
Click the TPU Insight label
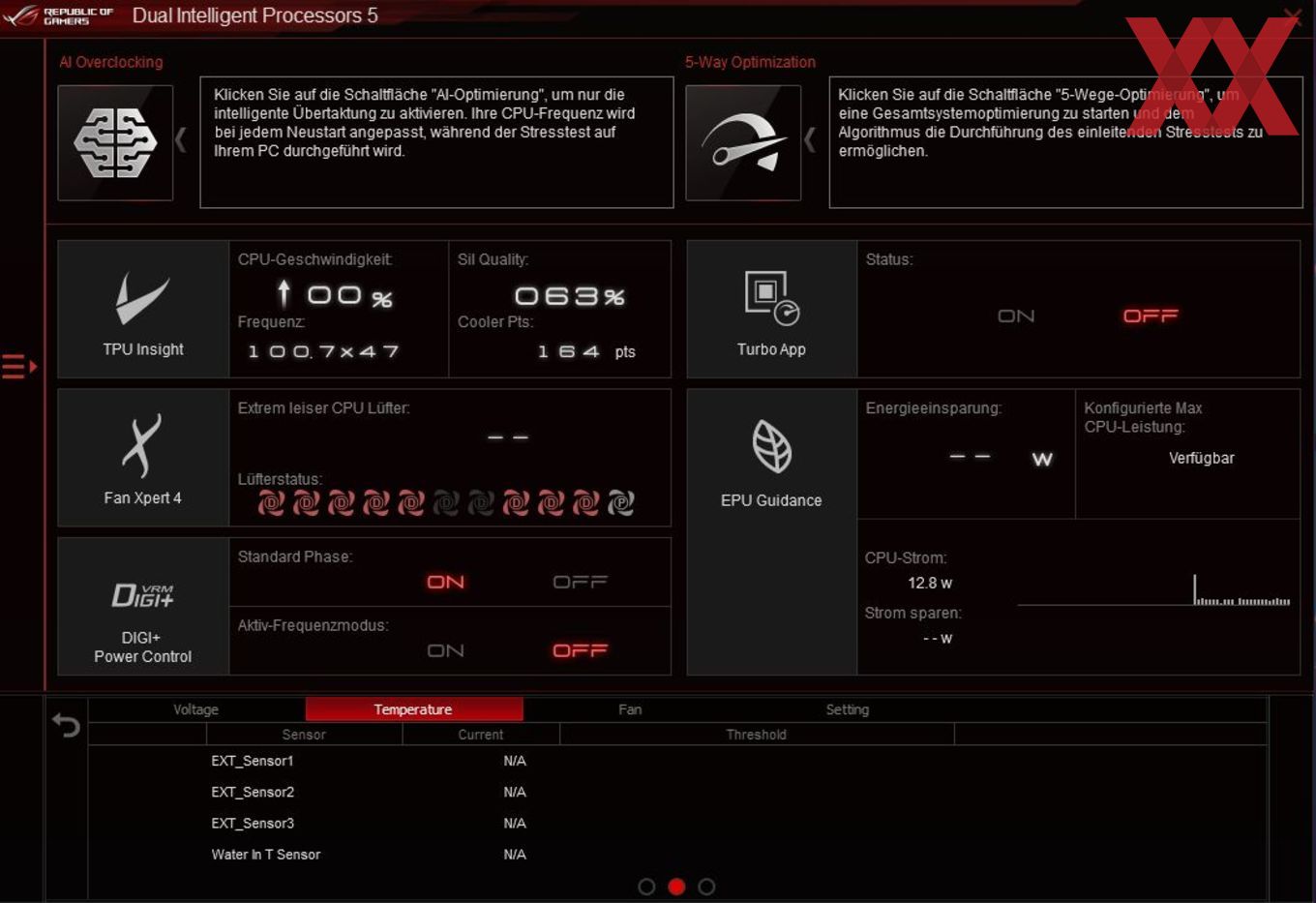pos(143,349)
